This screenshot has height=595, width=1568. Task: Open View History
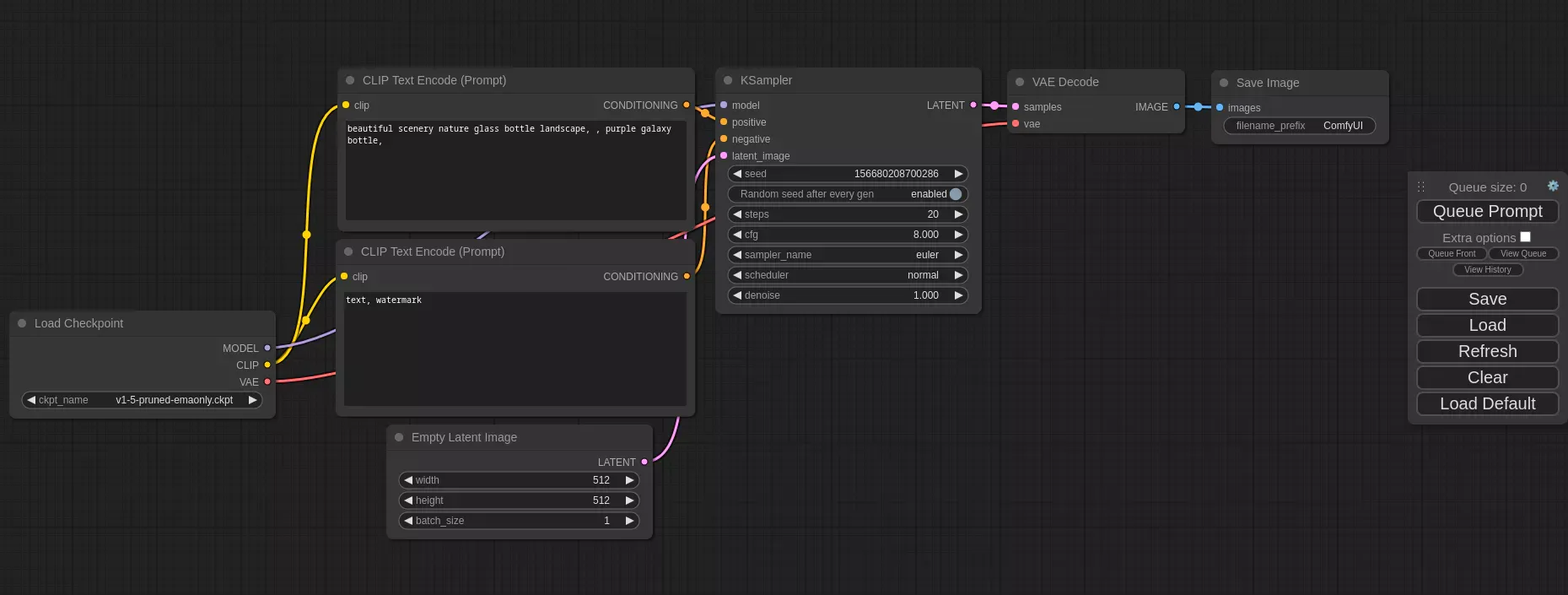point(1487,270)
